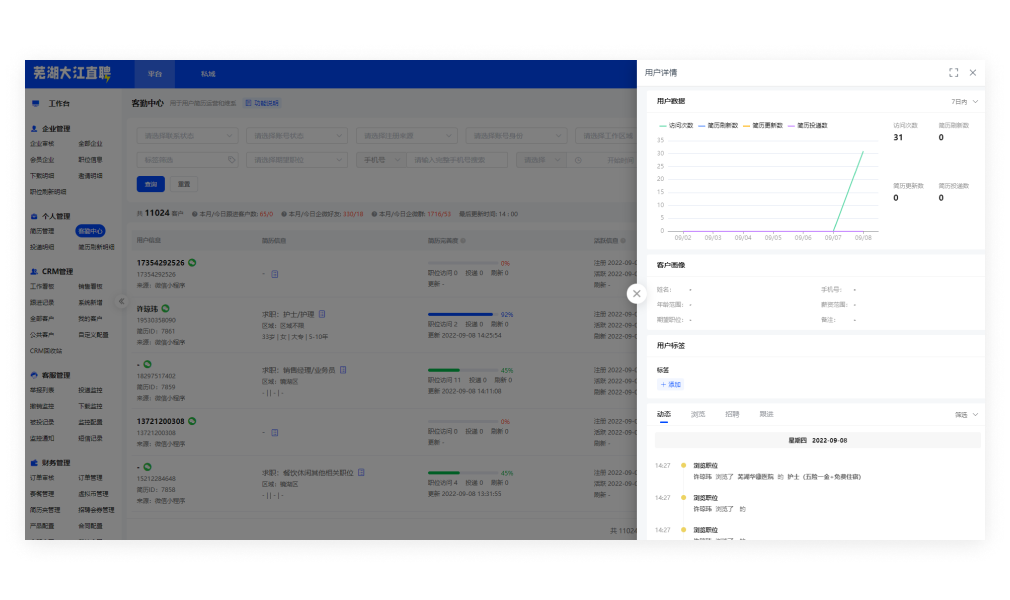Open the 7日内 time range dropdown
Screen dimensions: 1010x600
pyautogui.click(x=964, y=101)
